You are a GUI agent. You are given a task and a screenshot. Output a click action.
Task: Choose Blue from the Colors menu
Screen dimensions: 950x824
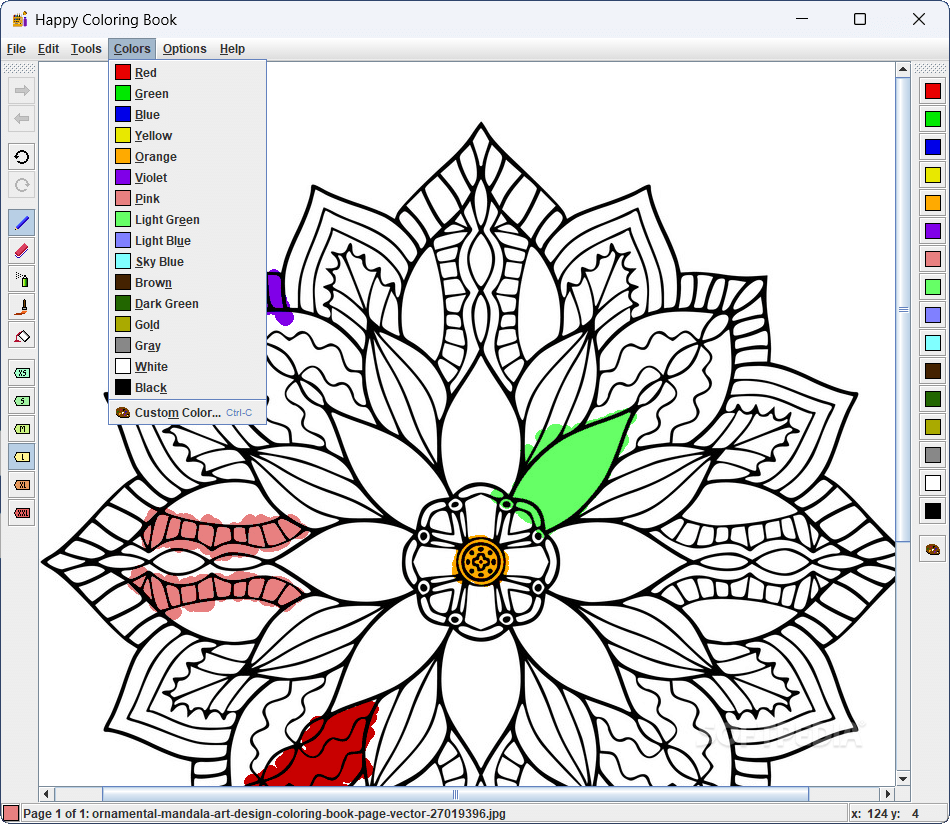(187, 115)
